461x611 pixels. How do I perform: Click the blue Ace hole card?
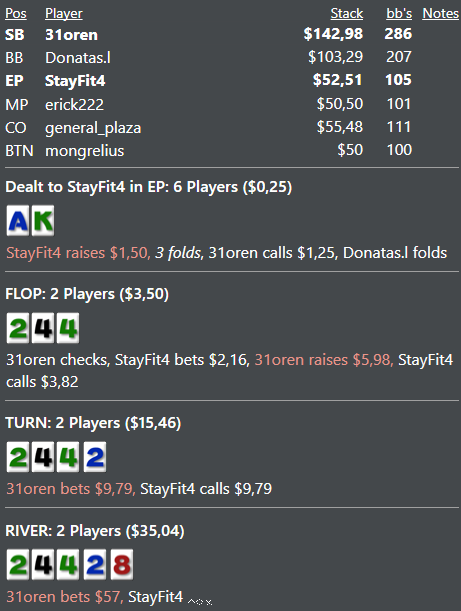coord(18,221)
